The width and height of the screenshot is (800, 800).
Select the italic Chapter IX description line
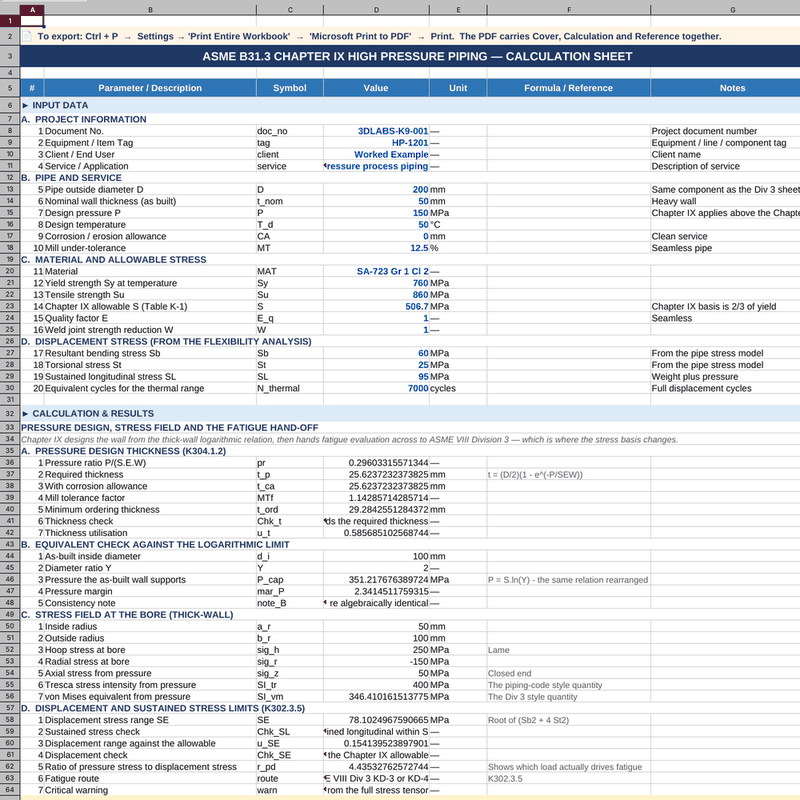click(349, 440)
